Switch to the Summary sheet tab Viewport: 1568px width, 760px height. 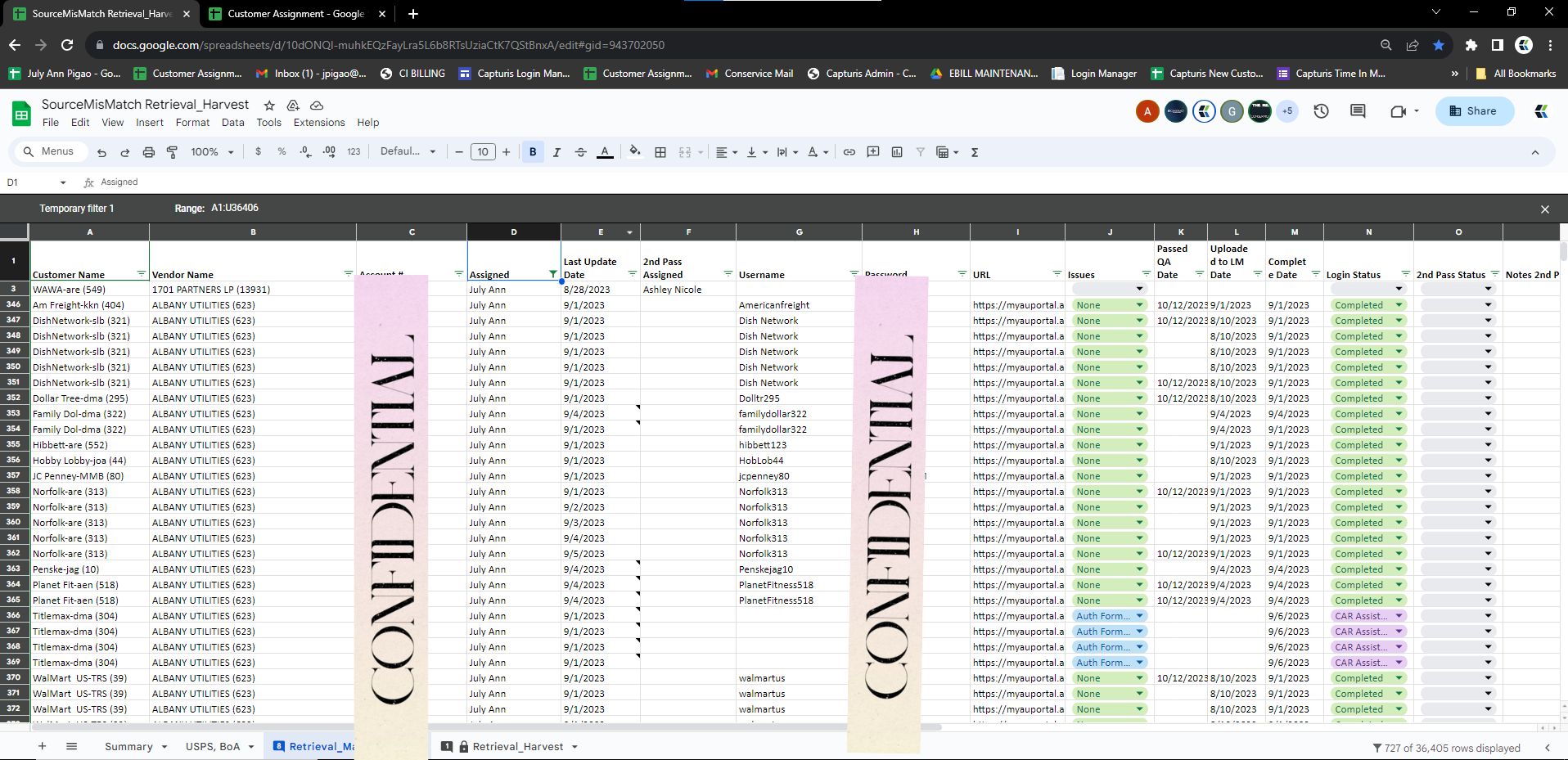[x=128, y=746]
